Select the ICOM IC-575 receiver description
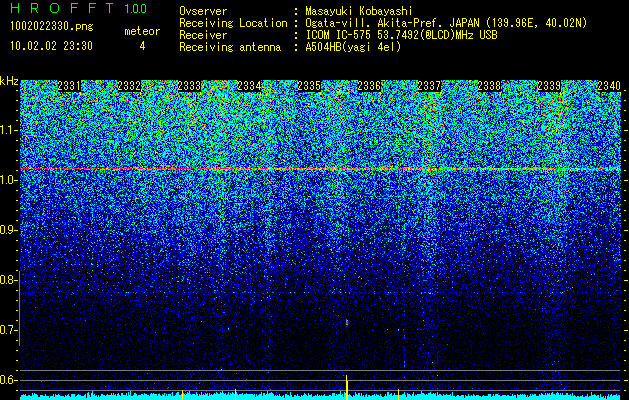The width and height of the screenshot is (629, 400). click(x=401, y=35)
